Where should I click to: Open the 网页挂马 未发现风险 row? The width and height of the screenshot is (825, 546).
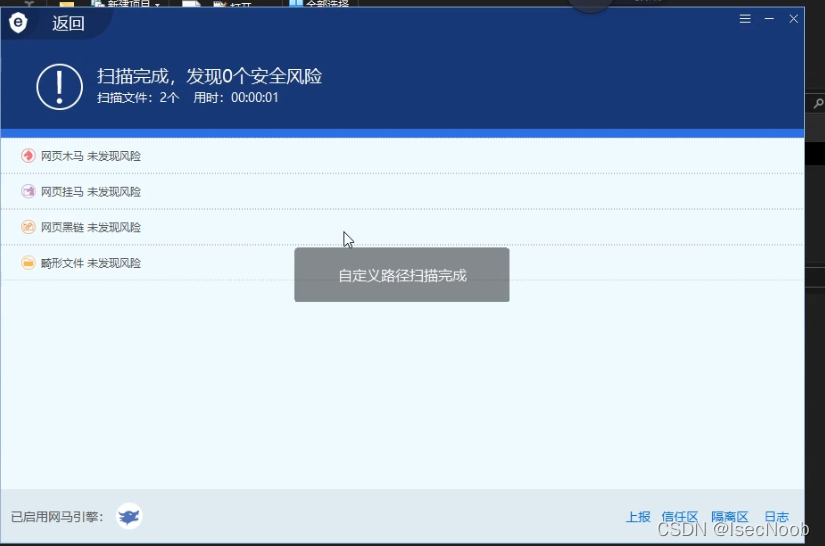[402, 191]
